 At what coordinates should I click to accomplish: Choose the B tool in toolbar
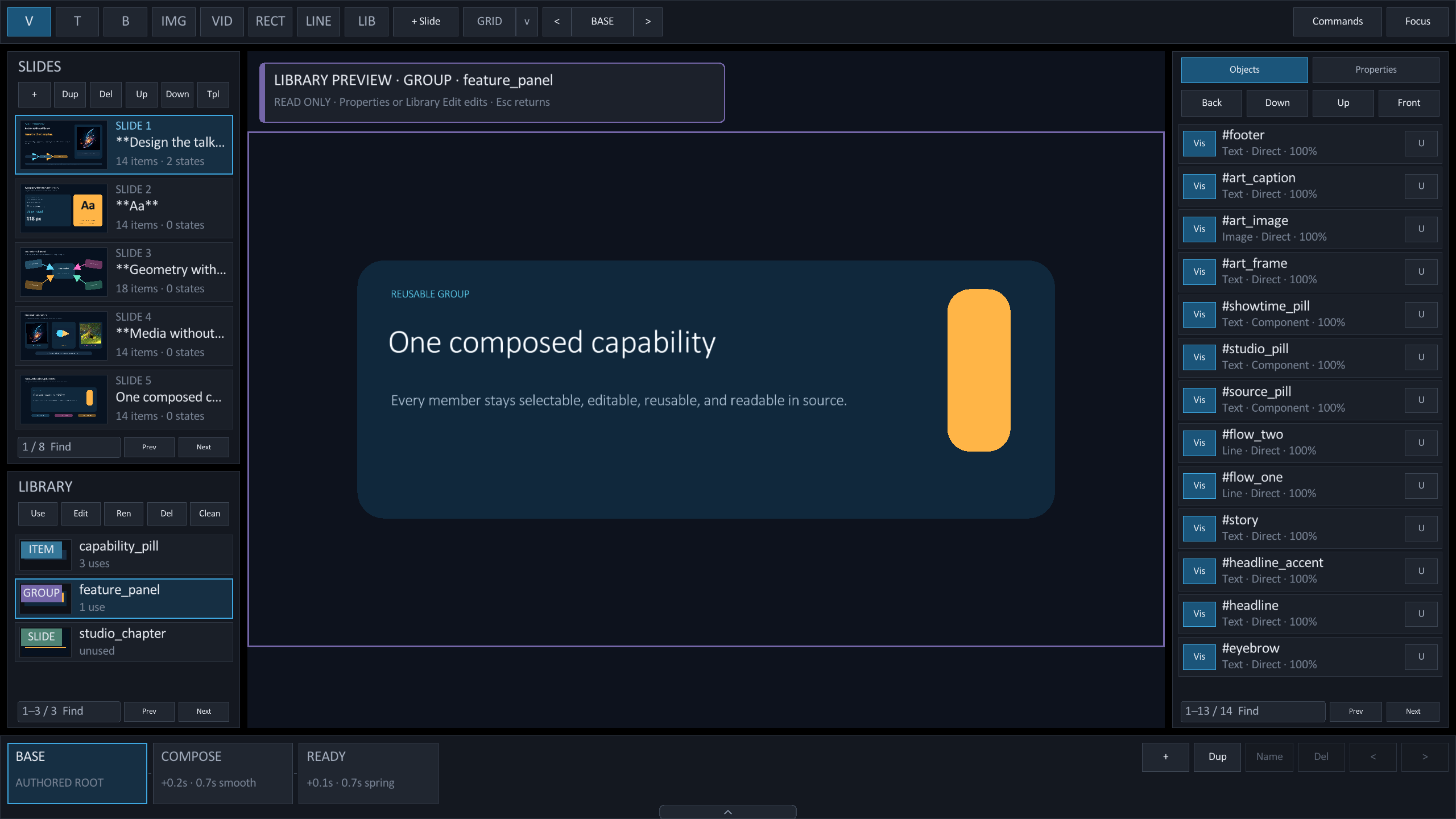(x=126, y=22)
